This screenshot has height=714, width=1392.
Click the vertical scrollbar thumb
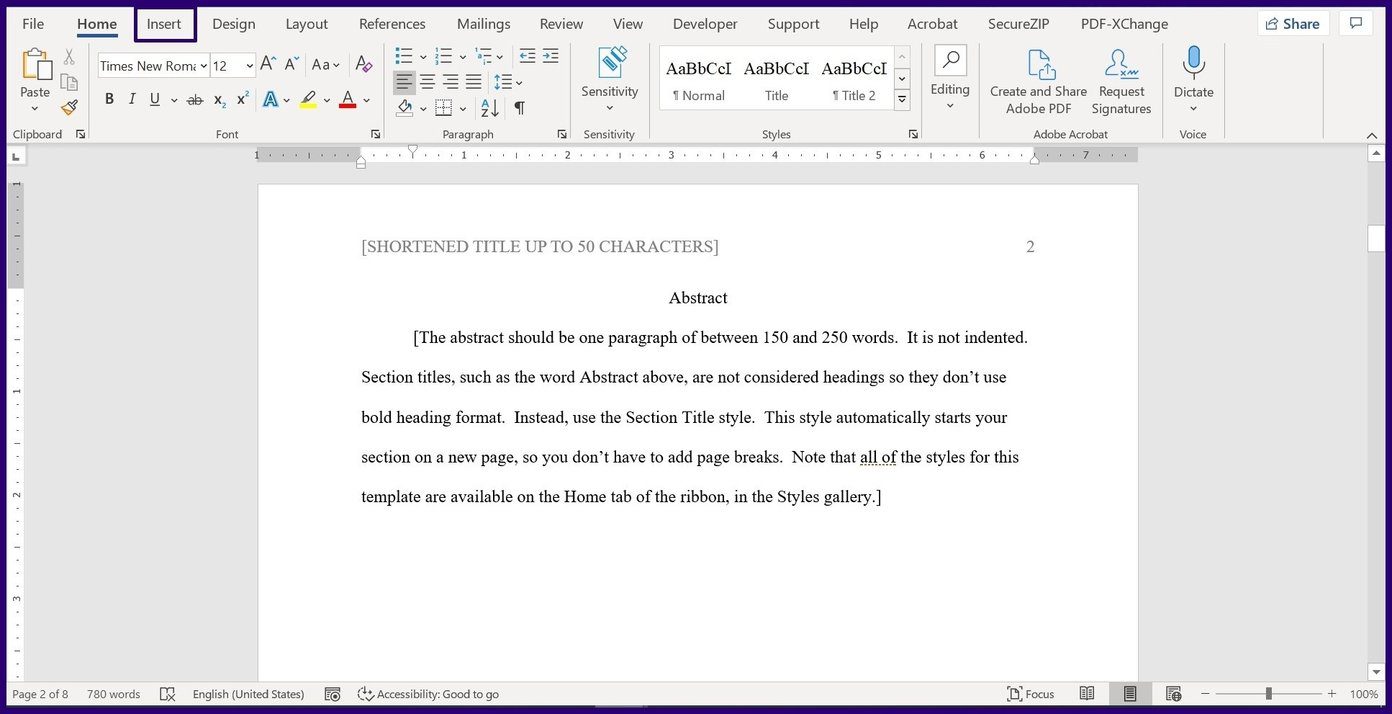pyautogui.click(x=1377, y=238)
